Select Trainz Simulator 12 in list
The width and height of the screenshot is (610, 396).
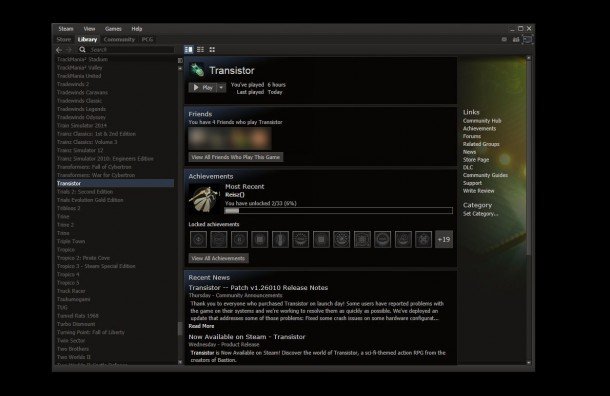[80, 150]
